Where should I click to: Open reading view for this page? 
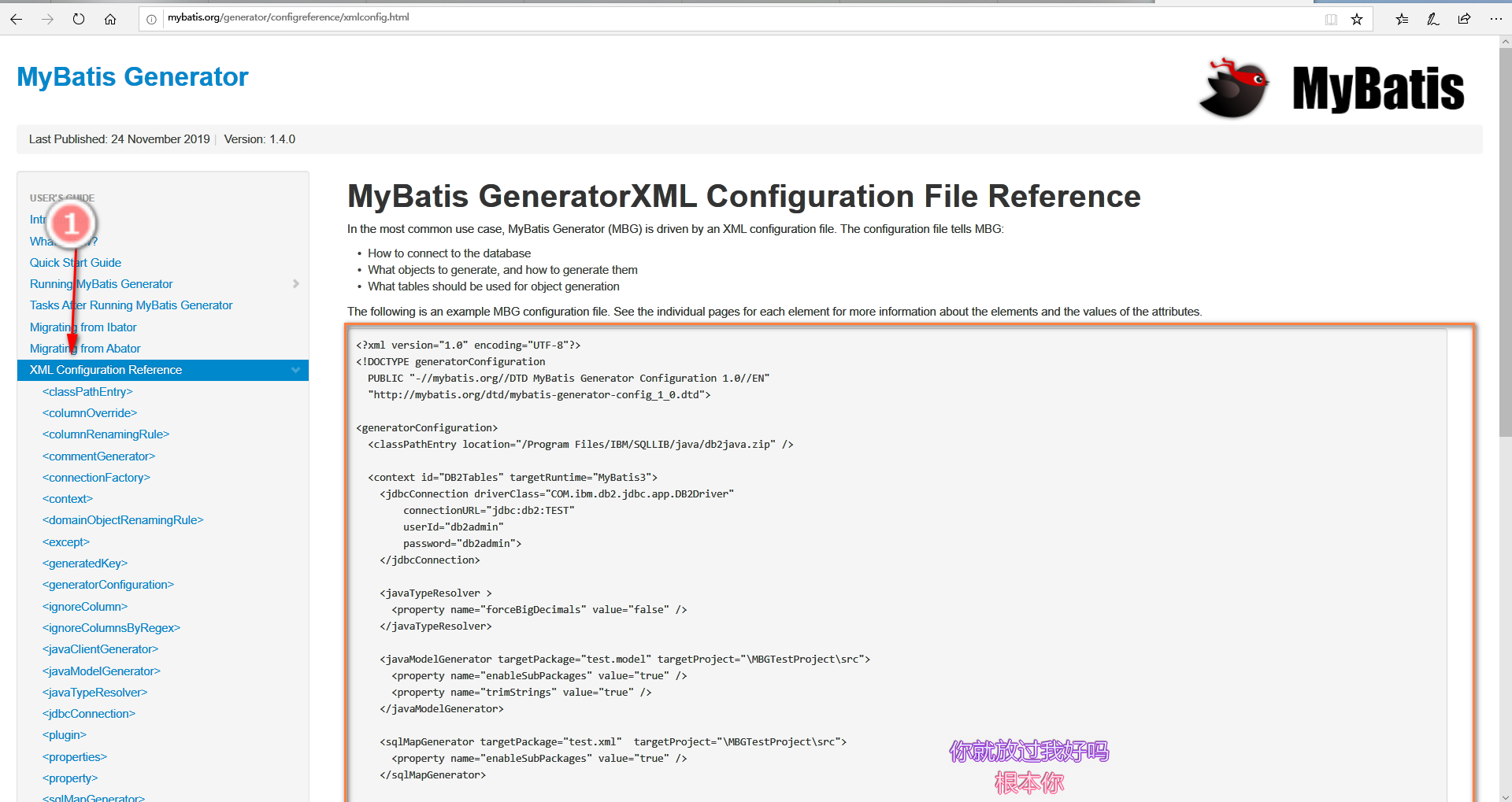[1331, 19]
